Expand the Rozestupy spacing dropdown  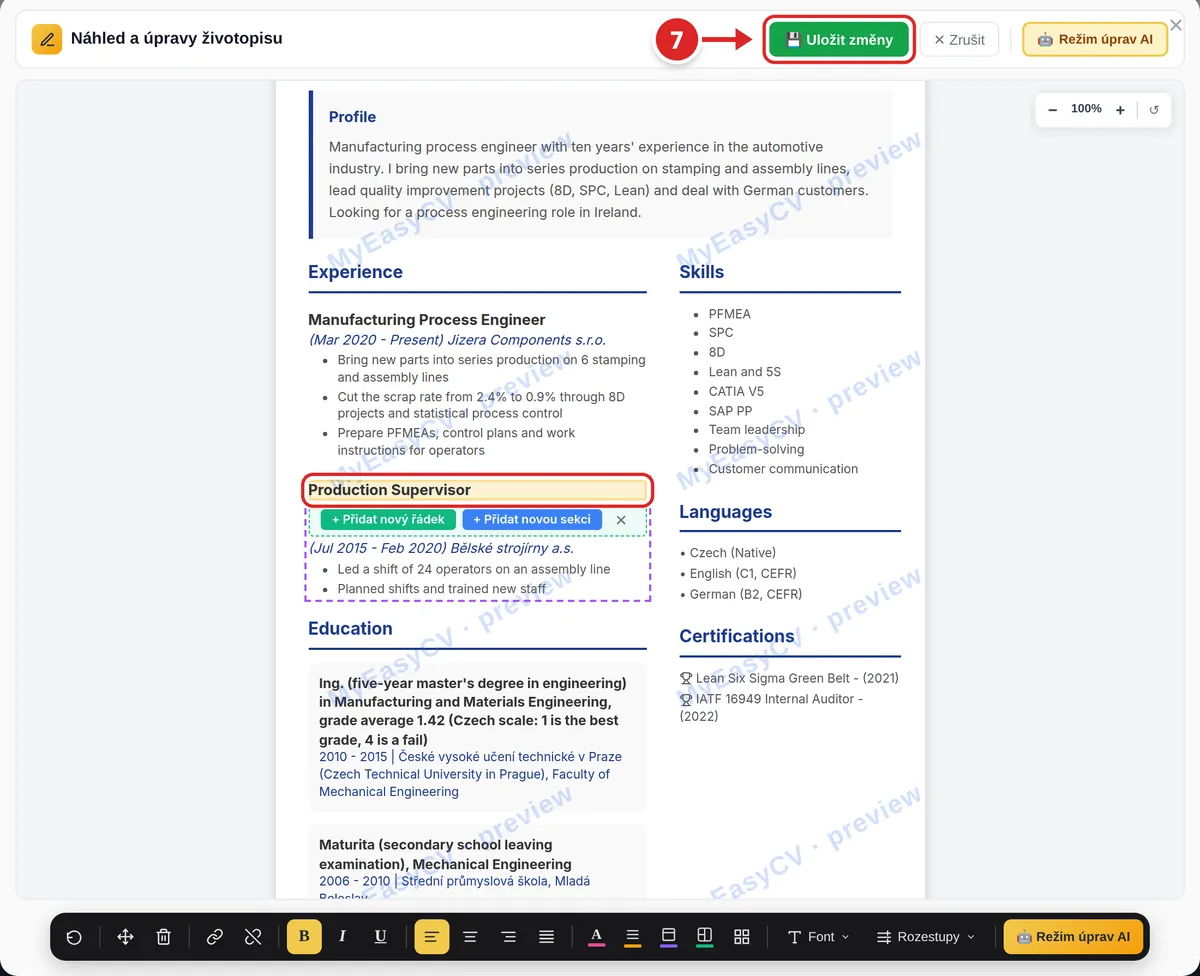(x=925, y=937)
